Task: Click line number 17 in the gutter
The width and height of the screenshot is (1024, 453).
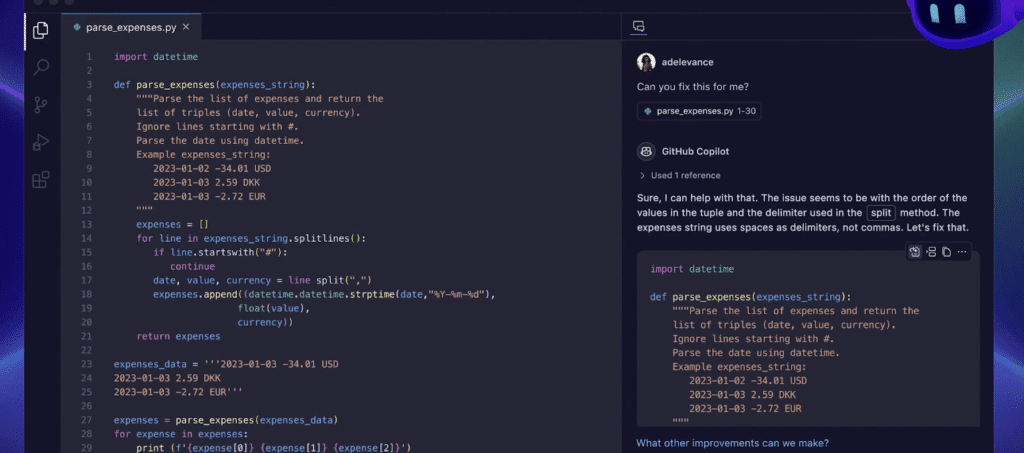Action: [88, 280]
